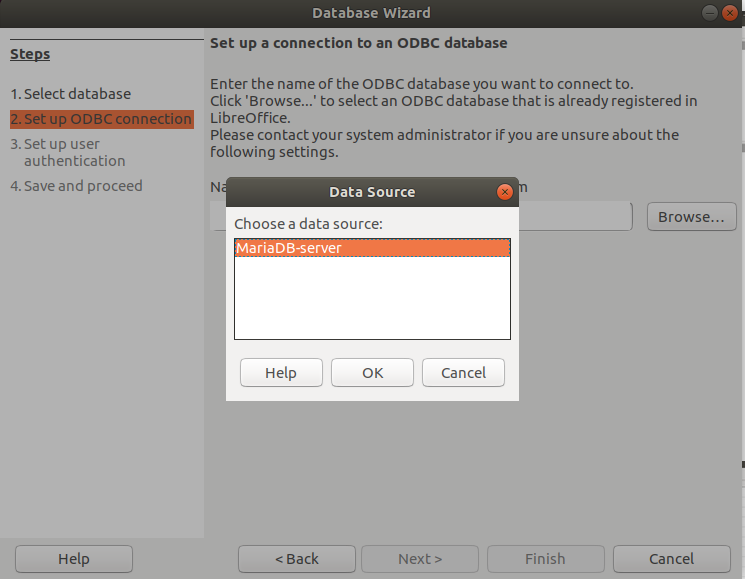Open step 4 Save and proceed

coord(76,186)
